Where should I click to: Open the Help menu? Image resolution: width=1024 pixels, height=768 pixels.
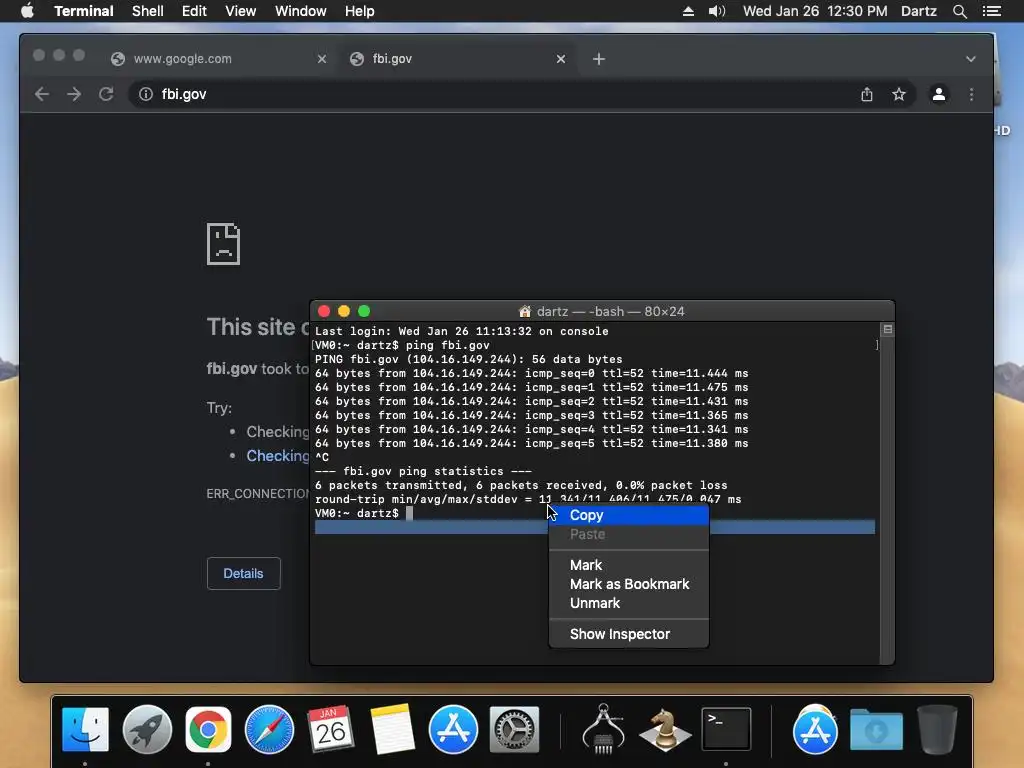pyautogui.click(x=359, y=11)
